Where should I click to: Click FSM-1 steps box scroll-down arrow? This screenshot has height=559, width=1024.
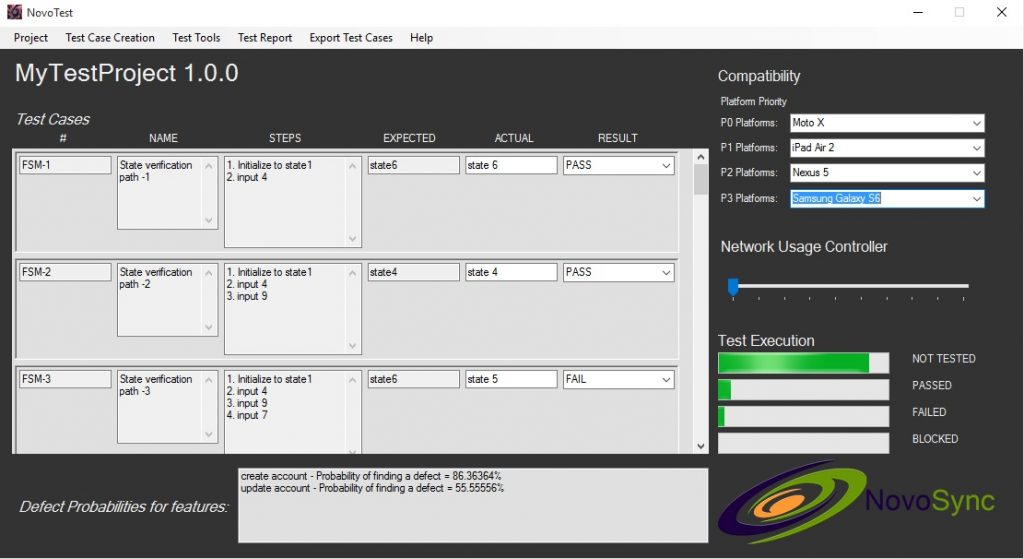tap(353, 239)
